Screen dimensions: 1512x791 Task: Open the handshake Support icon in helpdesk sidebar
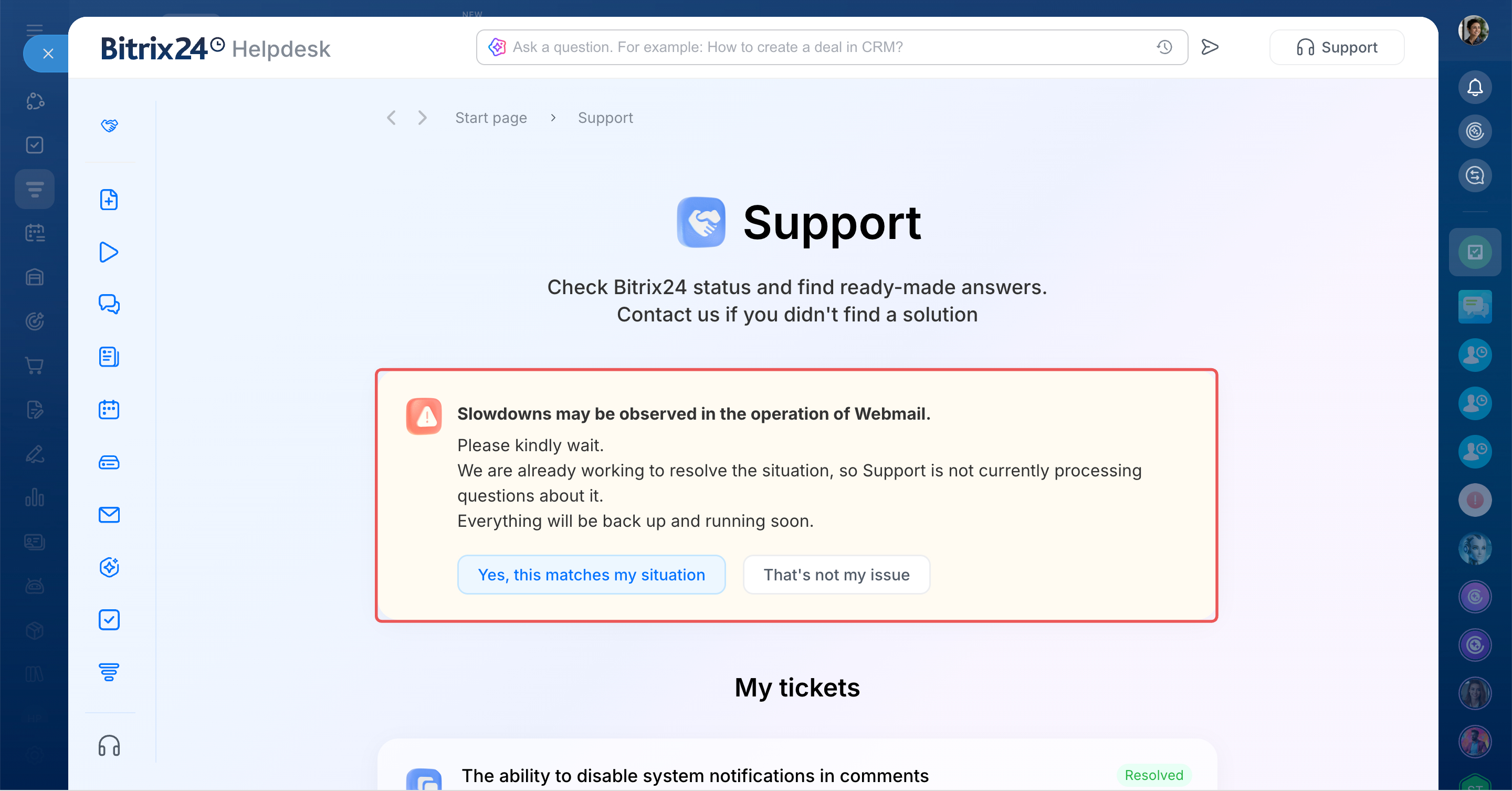[x=109, y=125]
